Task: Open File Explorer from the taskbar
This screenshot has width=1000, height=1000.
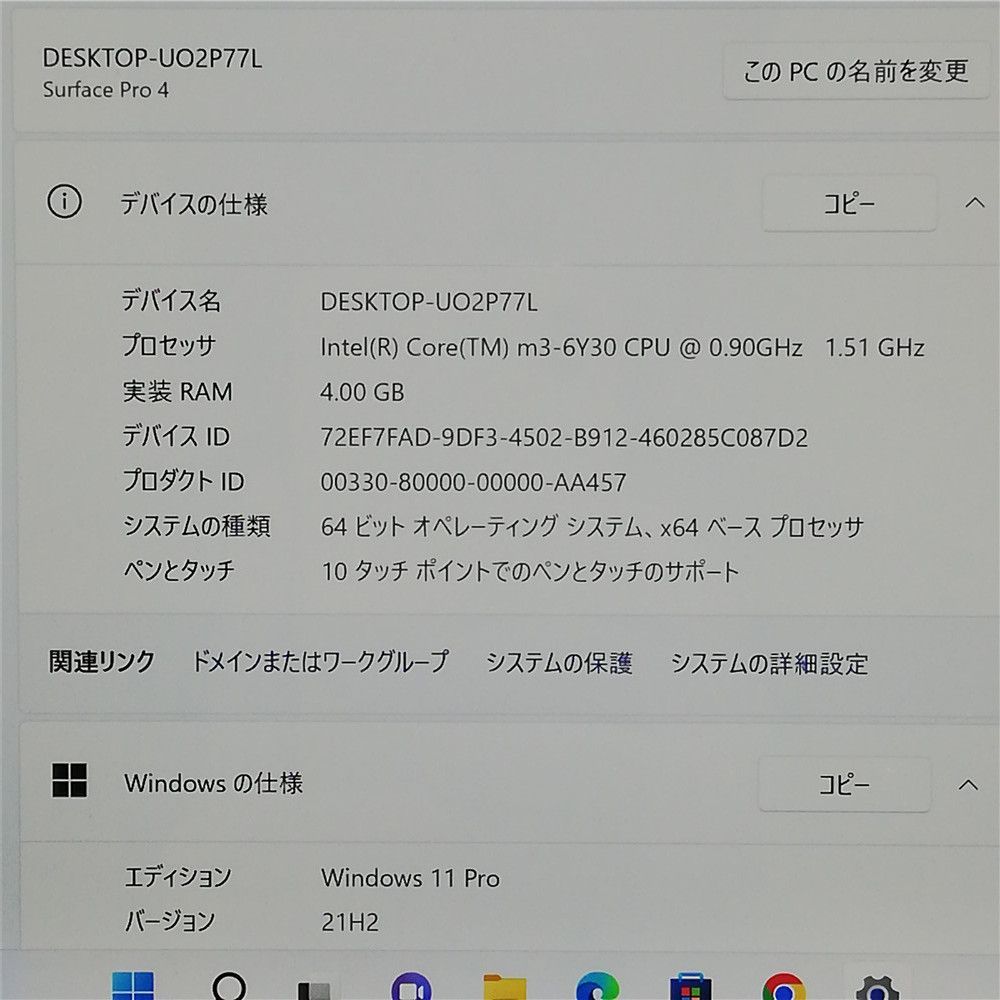Action: coord(504,987)
